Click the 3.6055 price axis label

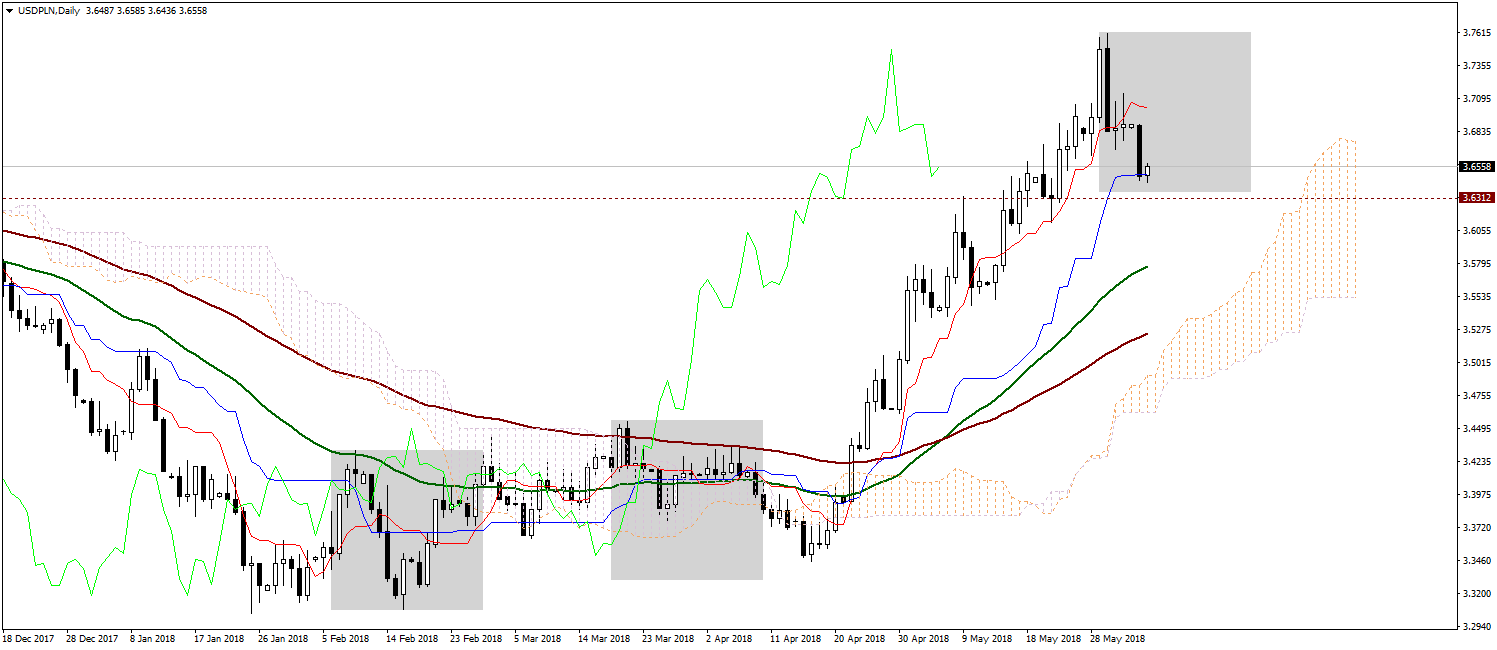pos(1477,231)
